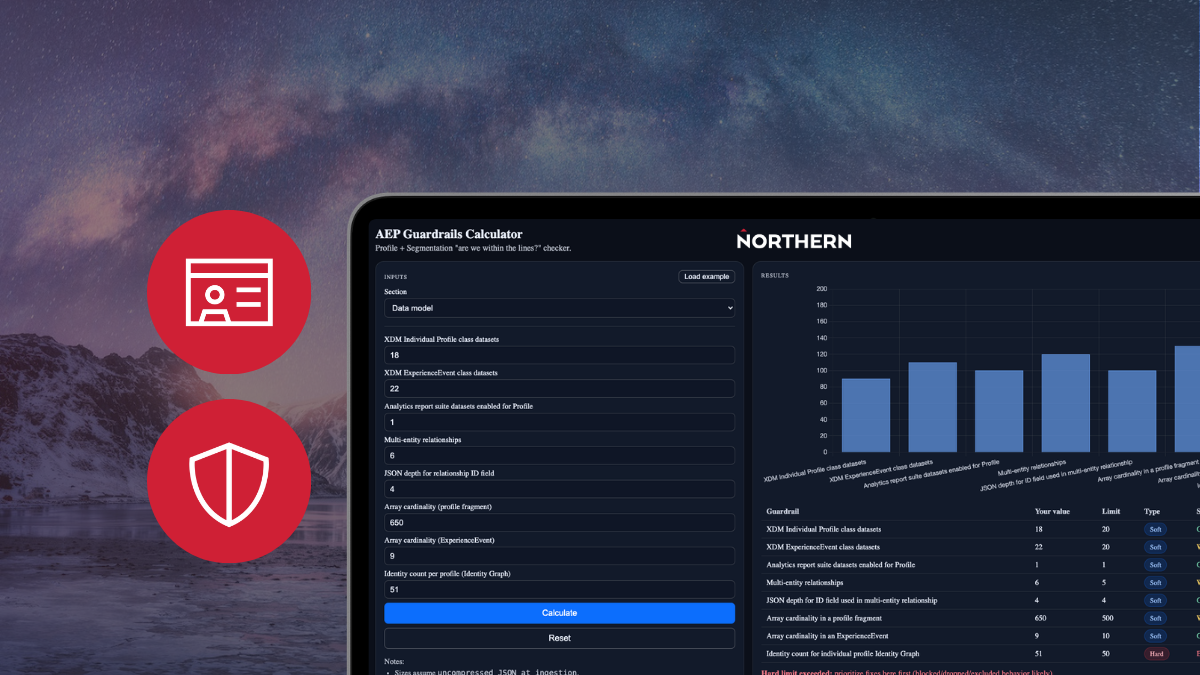Click the chart bar reaching 110

click(932, 407)
